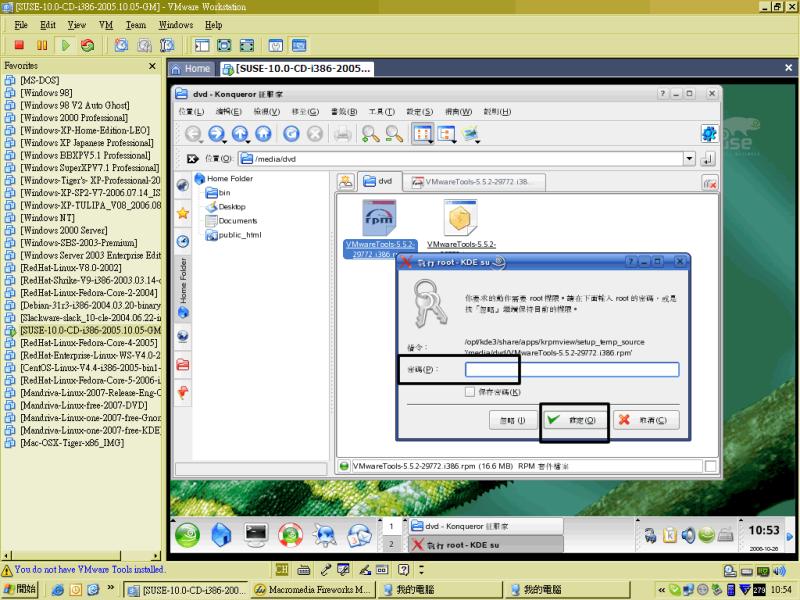This screenshot has width=800, height=600.
Task: Select [Windows NT] in Favorites
Action: tap(40, 218)
